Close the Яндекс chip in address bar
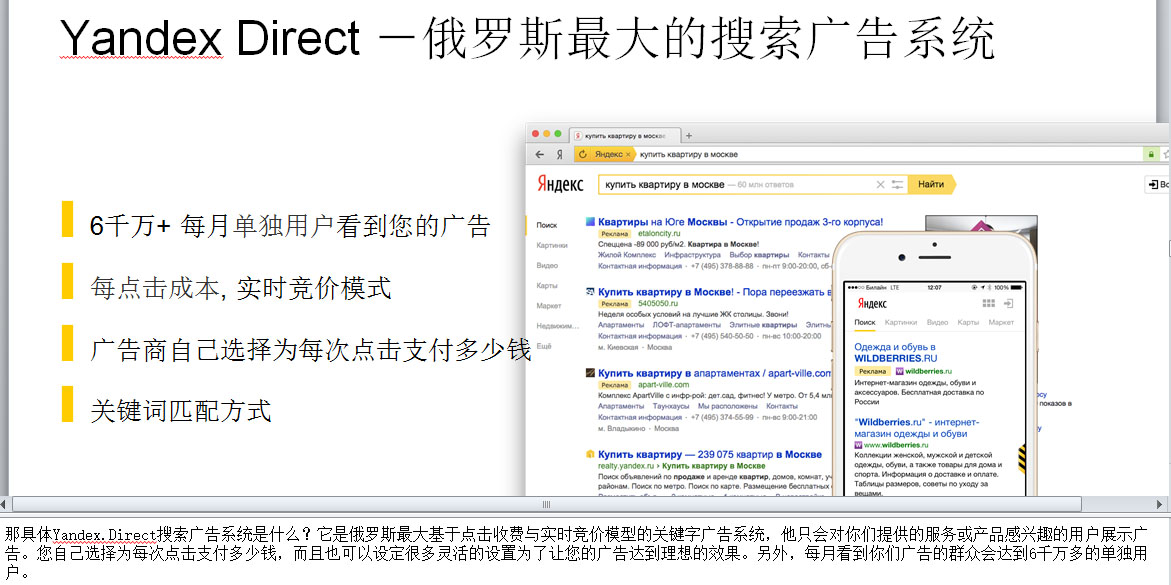 [x=627, y=154]
